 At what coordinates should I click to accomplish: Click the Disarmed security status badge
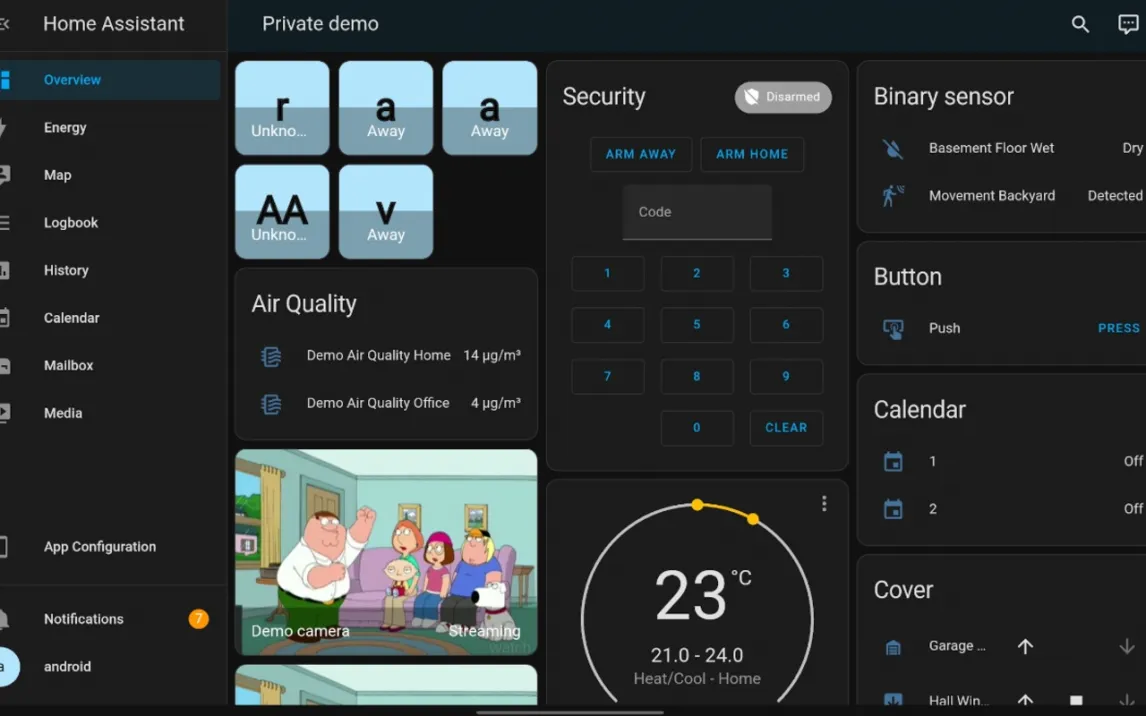click(x=783, y=97)
